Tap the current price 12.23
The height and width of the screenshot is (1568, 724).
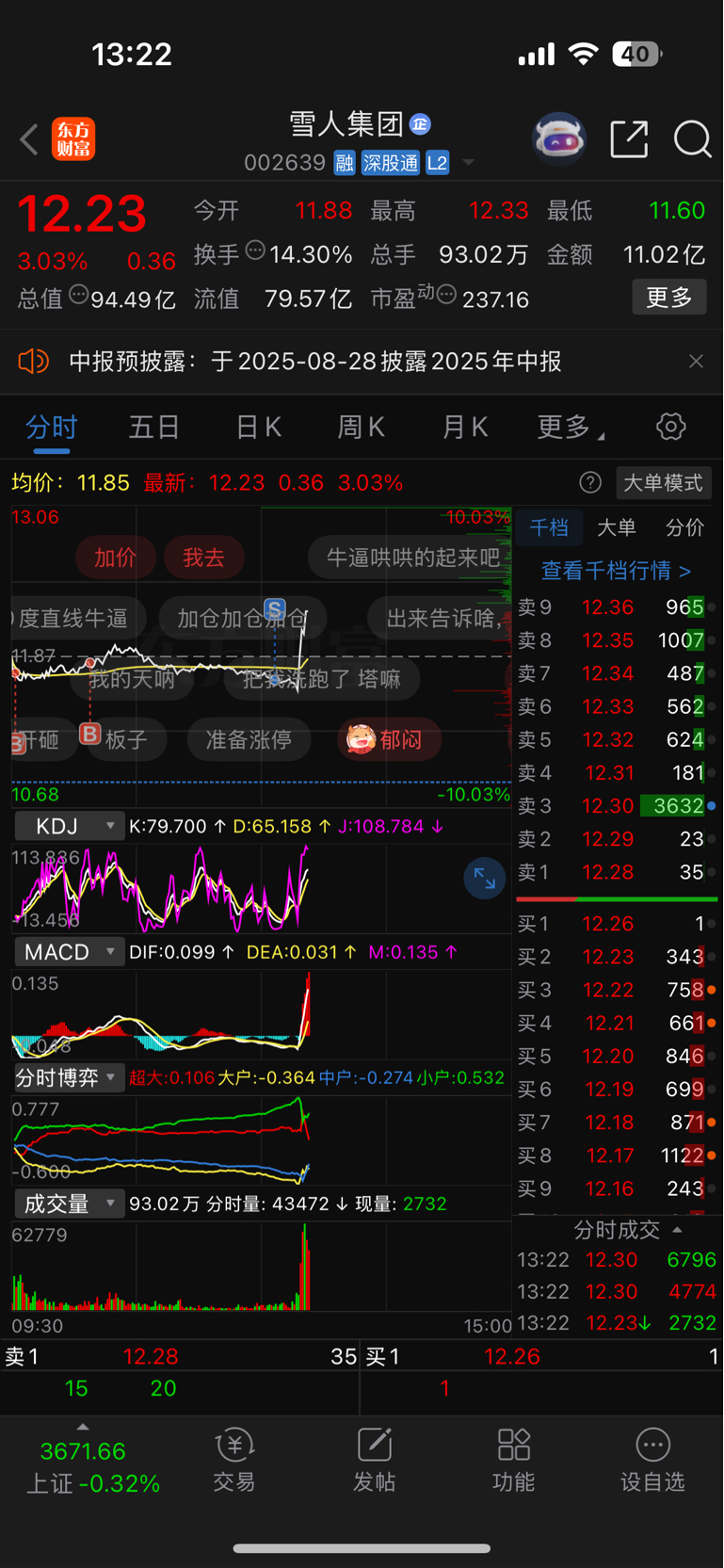tap(82, 214)
